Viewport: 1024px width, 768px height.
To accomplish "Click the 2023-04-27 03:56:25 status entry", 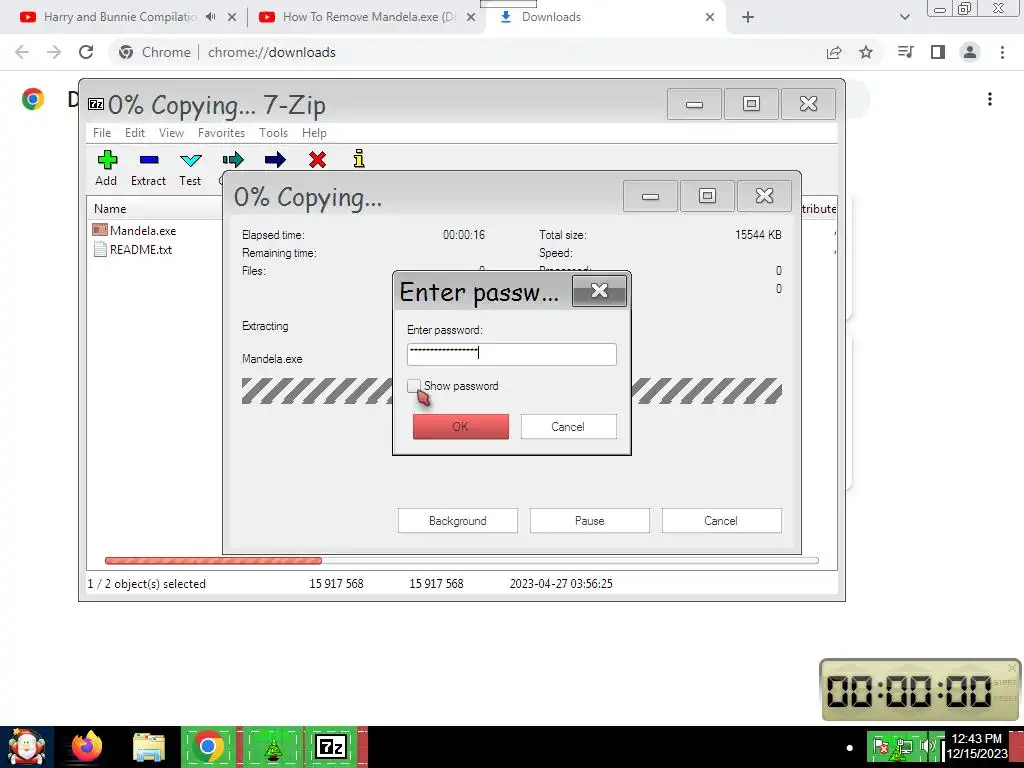I will click(x=561, y=584).
